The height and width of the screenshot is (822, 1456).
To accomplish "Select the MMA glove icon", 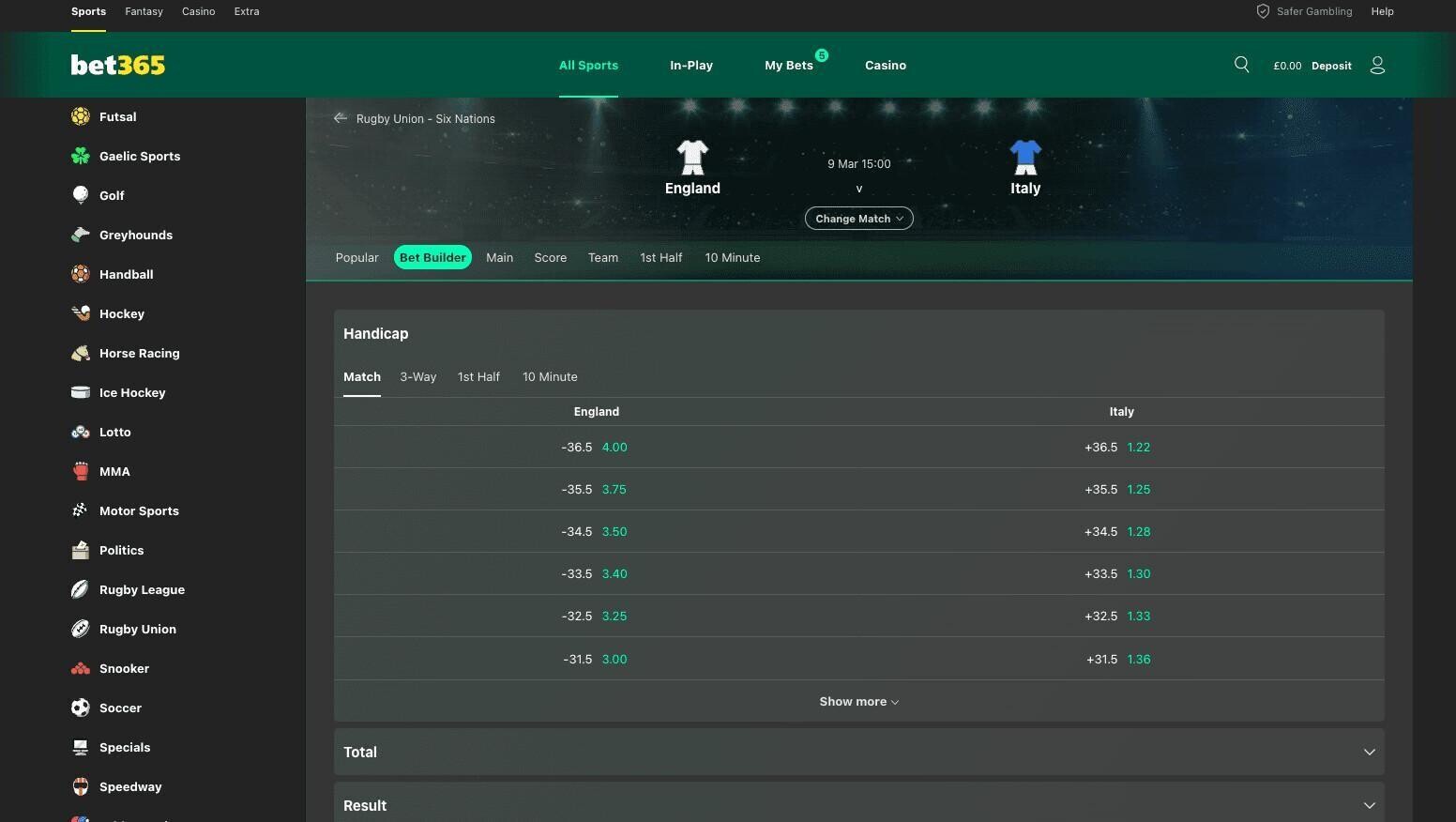I will (x=81, y=471).
